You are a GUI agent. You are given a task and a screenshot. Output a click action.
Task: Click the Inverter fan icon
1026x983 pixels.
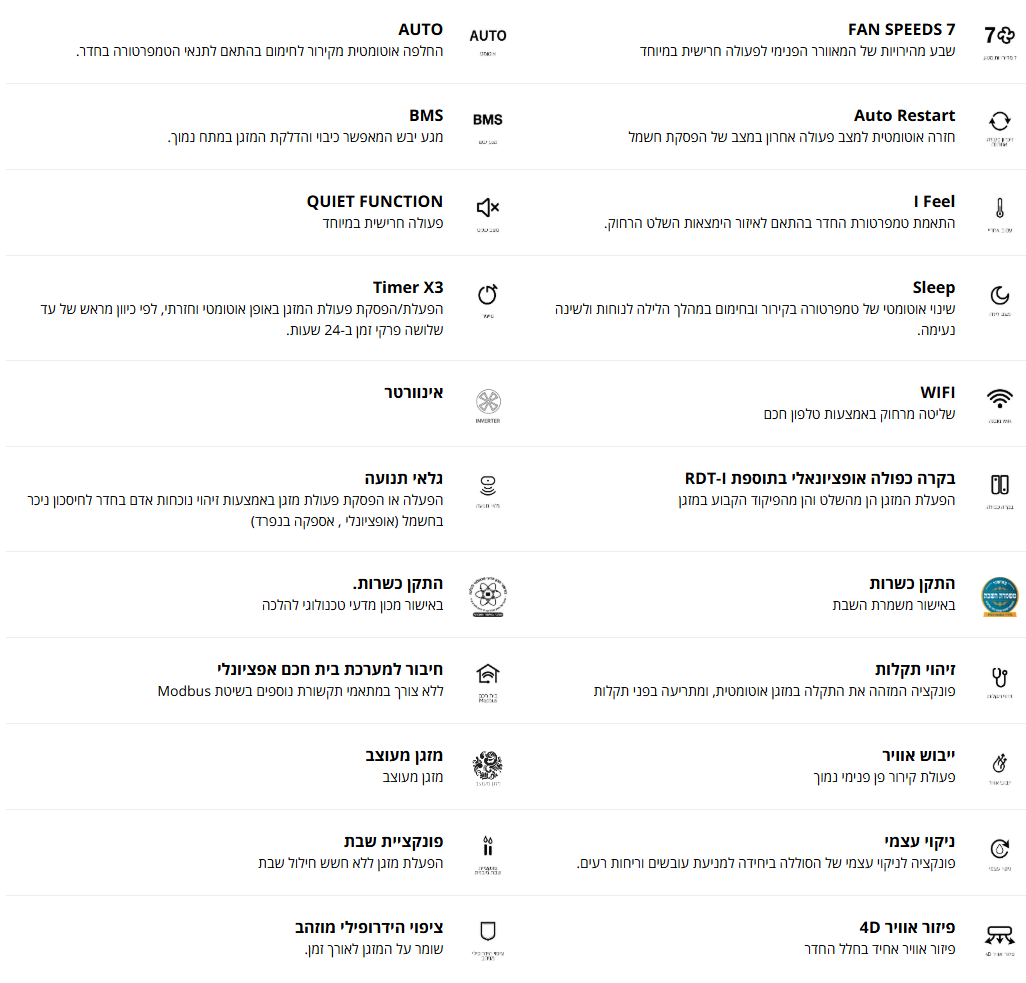pyautogui.click(x=487, y=402)
